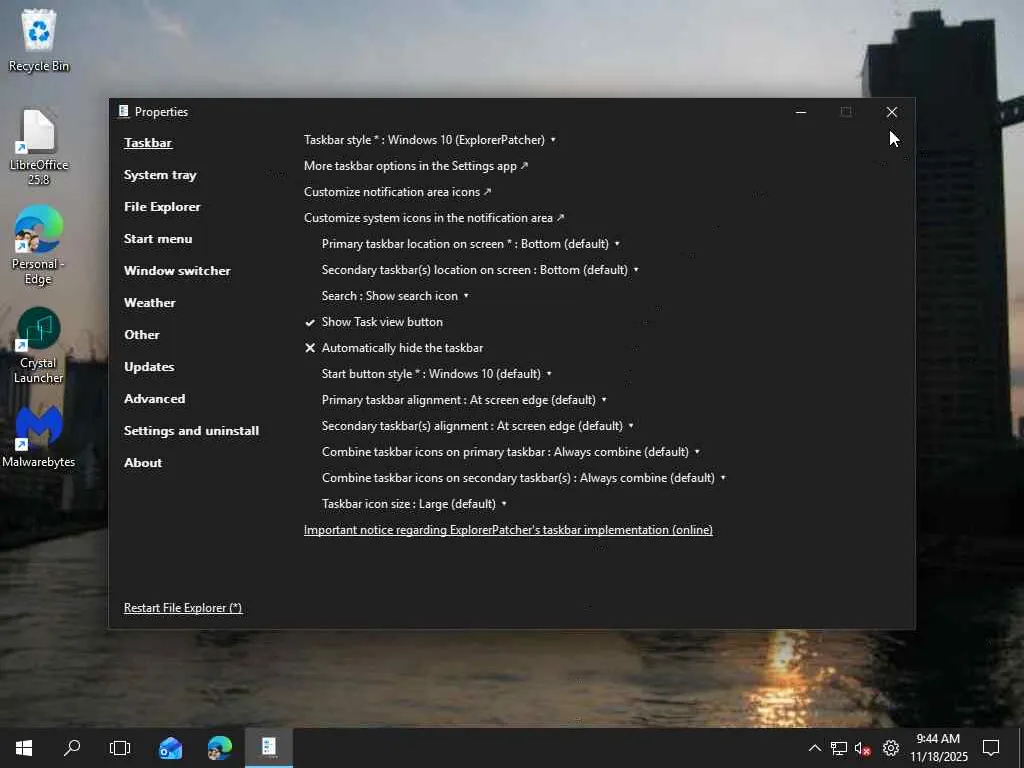Show hidden system tray icons
This screenshot has width=1024, height=768.
[x=814, y=748]
